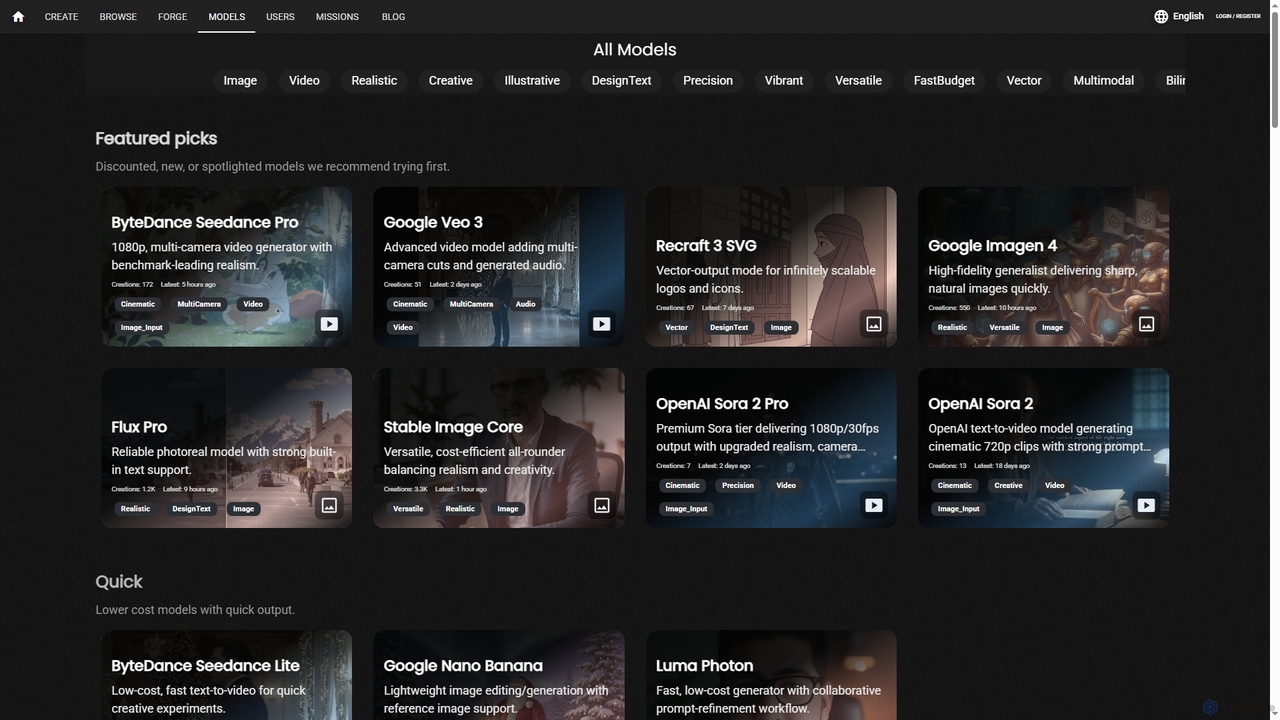Viewport: 1280px width, 720px height.
Task: Click LOGIN / REGISTER link
Action: click(1238, 17)
